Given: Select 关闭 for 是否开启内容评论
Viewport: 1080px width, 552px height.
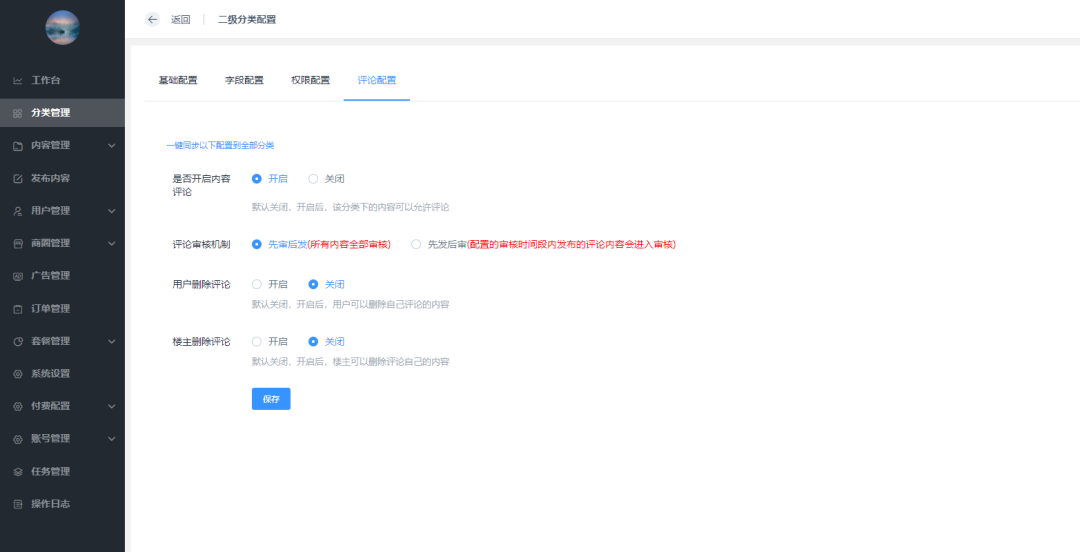Looking at the screenshot, I should pyautogui.click(x=313, y=178).
